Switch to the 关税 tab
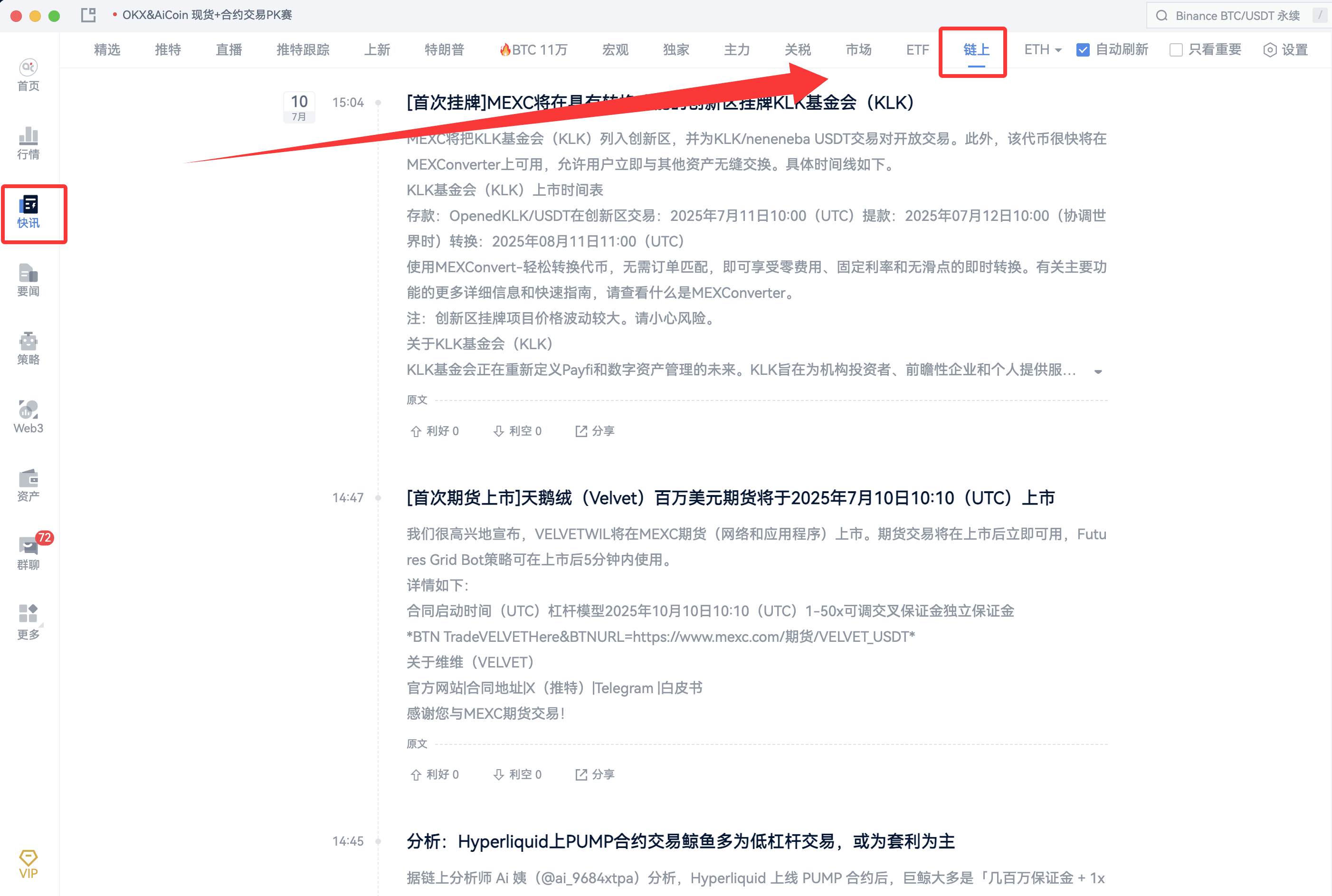Viewport: 1332px width, 896px height. pyautogui.click(x=798, y=50)
